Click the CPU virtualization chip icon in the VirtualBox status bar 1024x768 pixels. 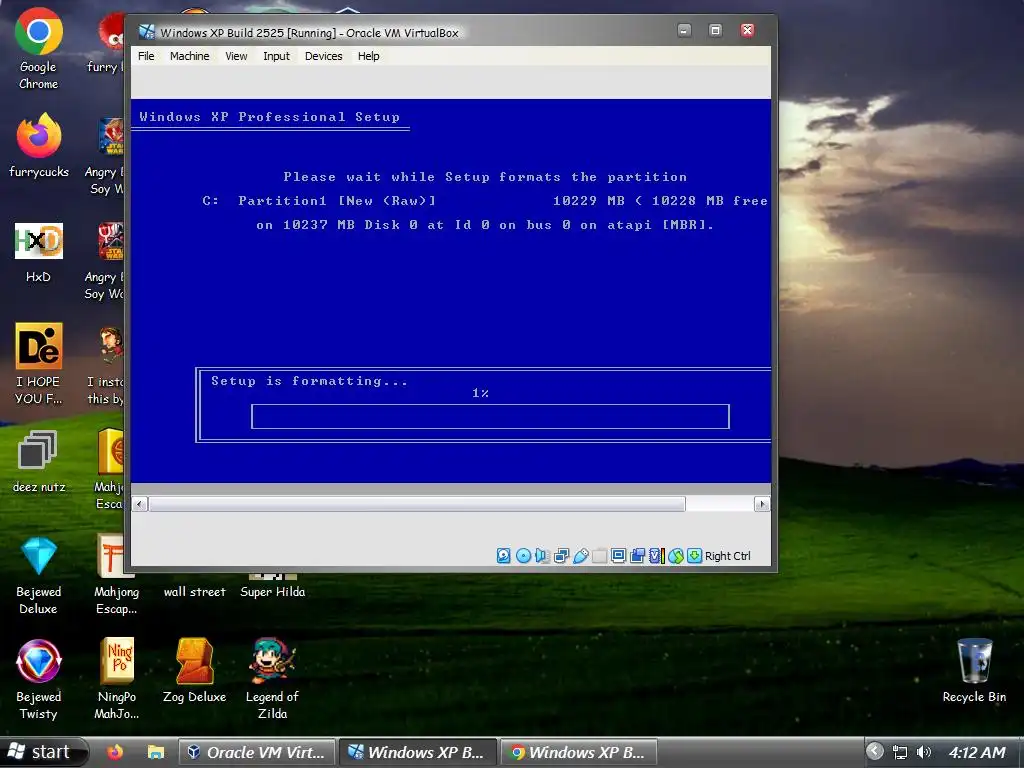pyautogui.click(x=656, y=556)
